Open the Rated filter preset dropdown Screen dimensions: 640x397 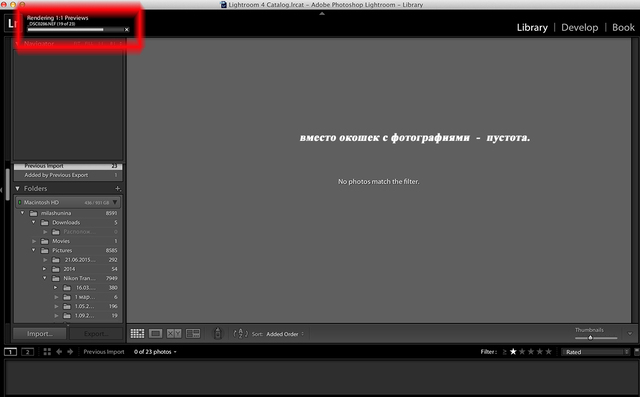click(596, 352)
